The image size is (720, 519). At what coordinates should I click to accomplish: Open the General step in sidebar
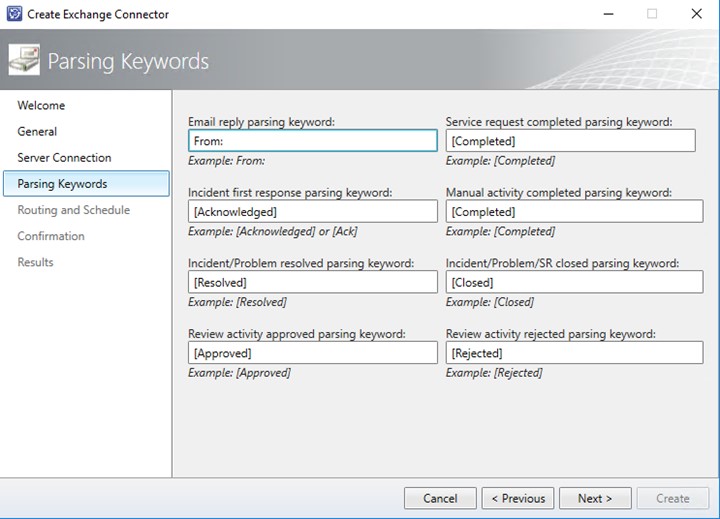coord(37,131)
